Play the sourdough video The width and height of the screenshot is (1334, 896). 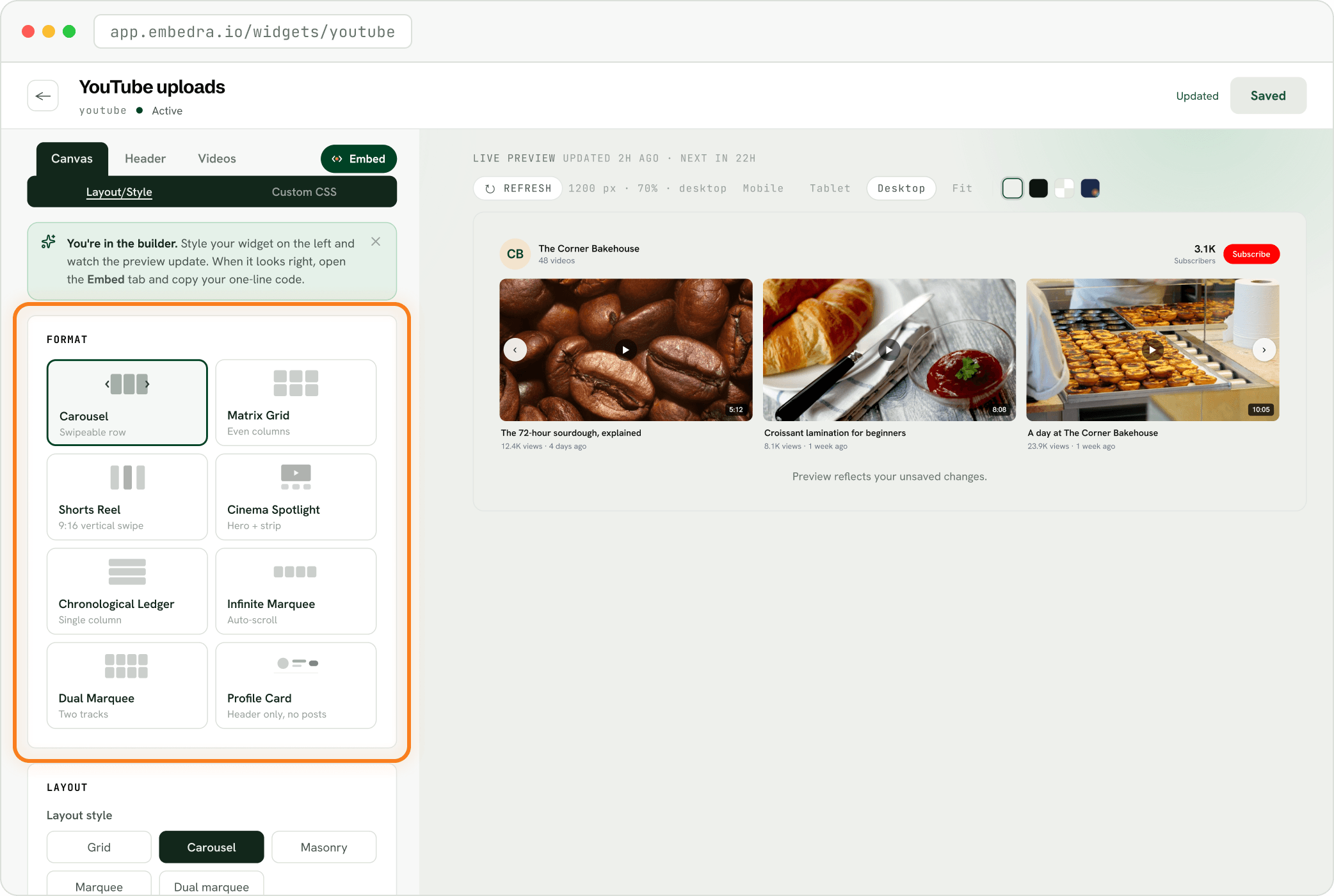point(625,350)
